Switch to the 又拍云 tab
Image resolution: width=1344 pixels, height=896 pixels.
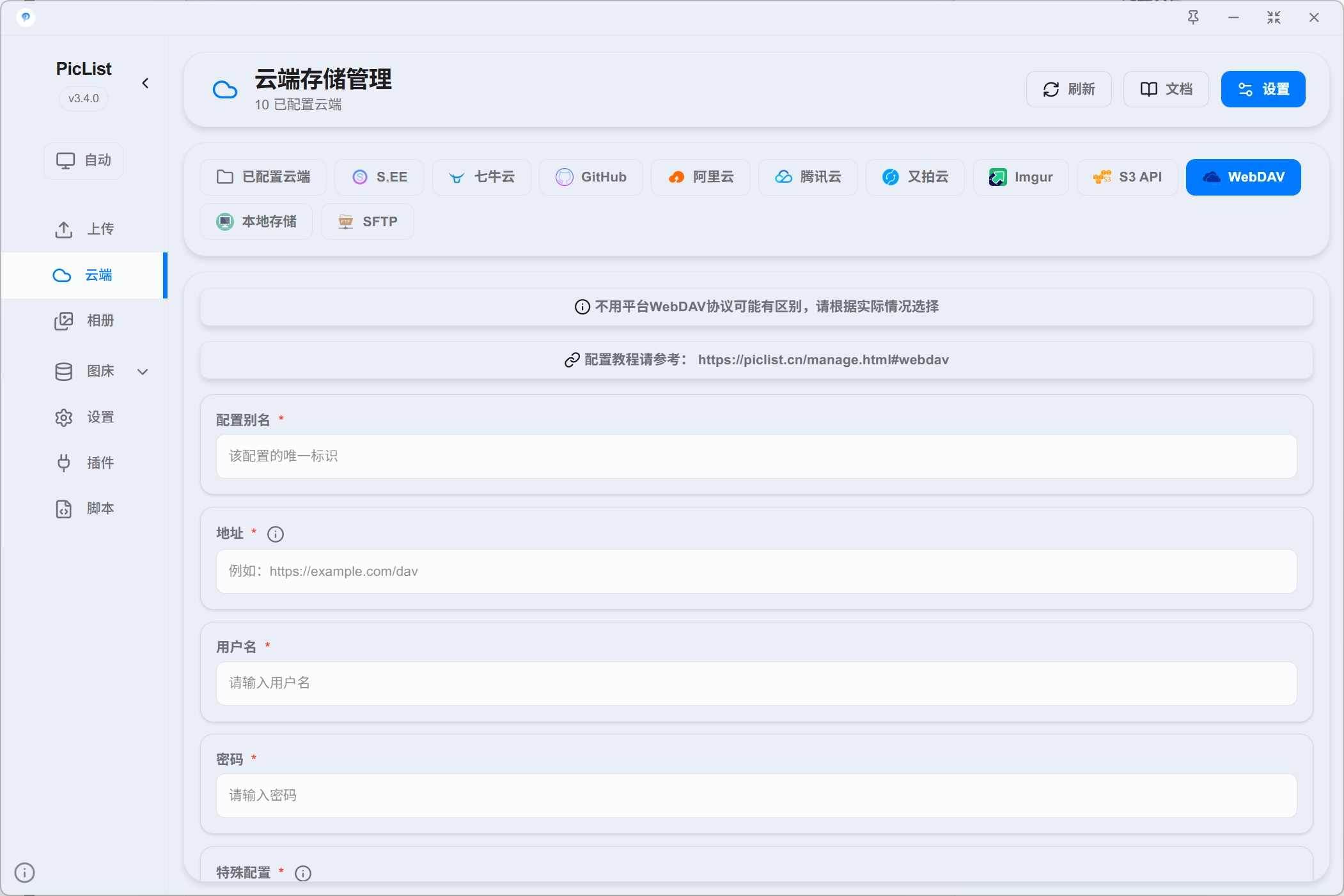[915, 177]
